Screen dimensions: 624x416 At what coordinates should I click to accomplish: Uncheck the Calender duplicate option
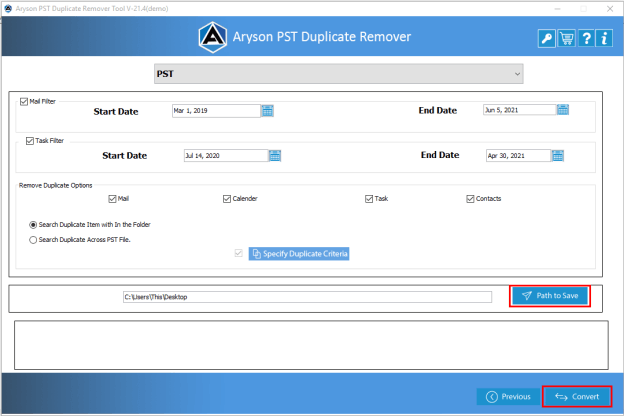[227, 199]
